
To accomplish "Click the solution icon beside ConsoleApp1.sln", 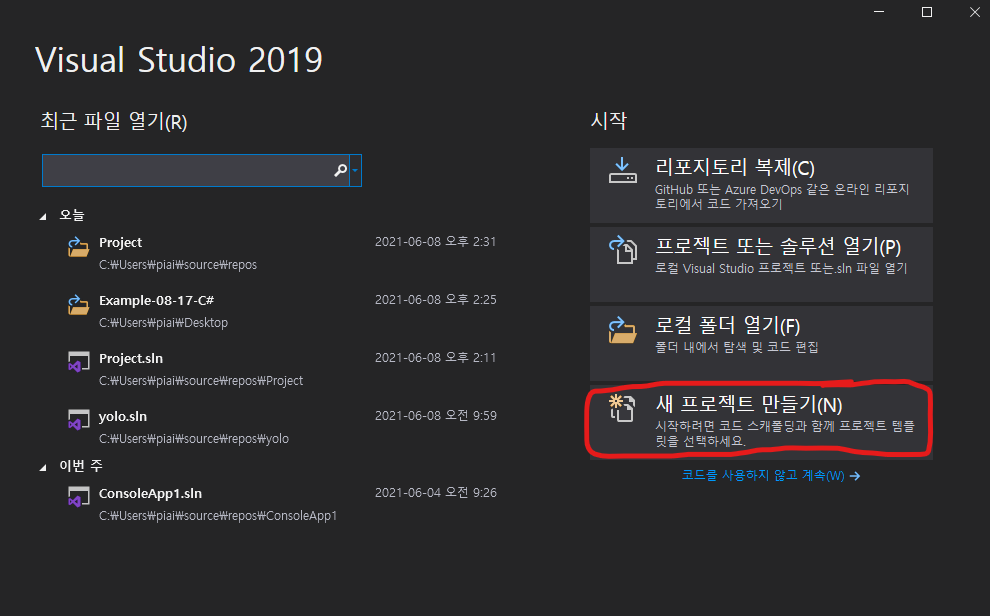I will (x=78, y=497).
